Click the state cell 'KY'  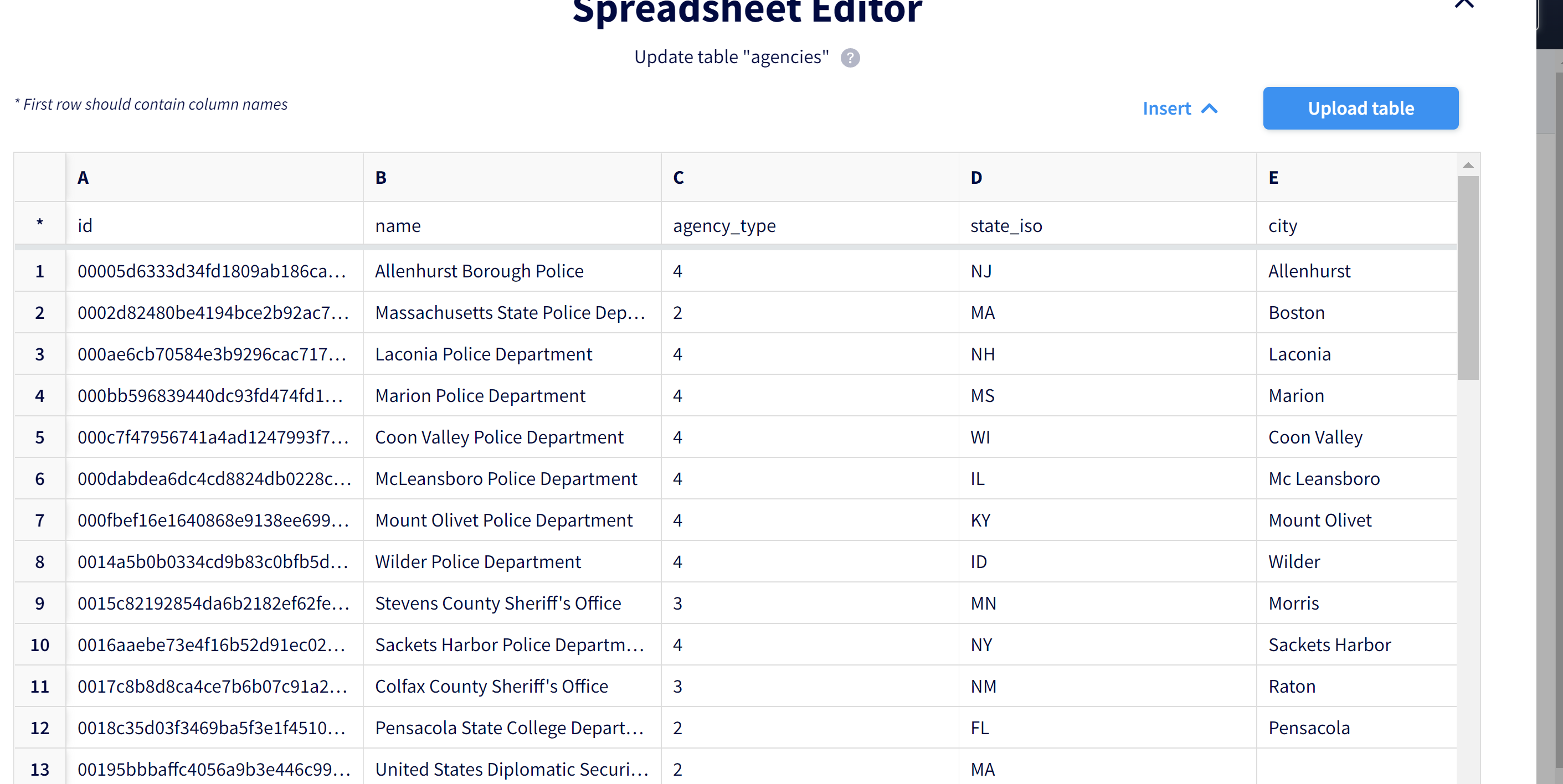1107,520
